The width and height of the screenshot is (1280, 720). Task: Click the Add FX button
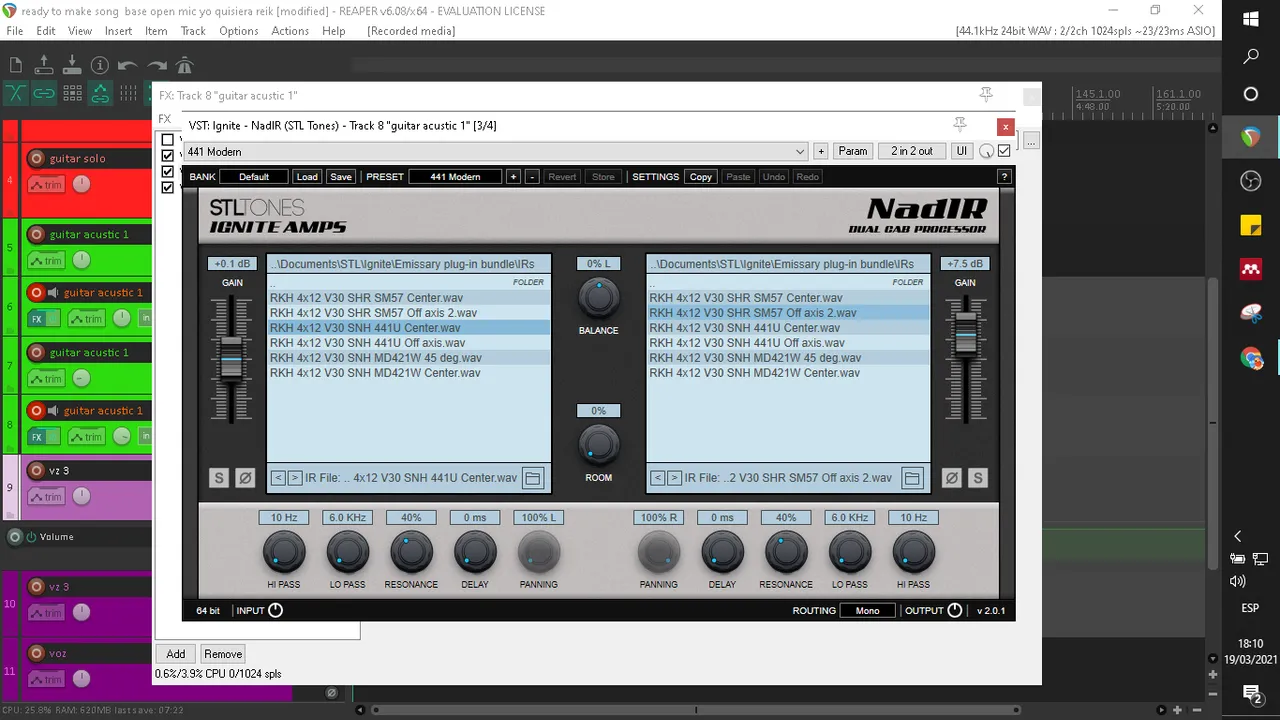(x=176, y=654)
